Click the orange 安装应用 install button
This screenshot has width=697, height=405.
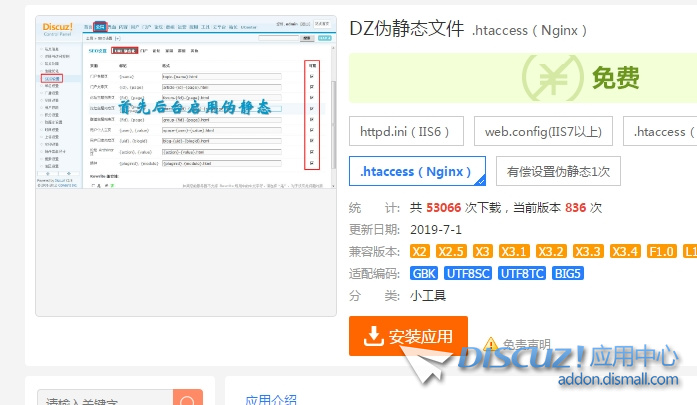click(409, 336)
